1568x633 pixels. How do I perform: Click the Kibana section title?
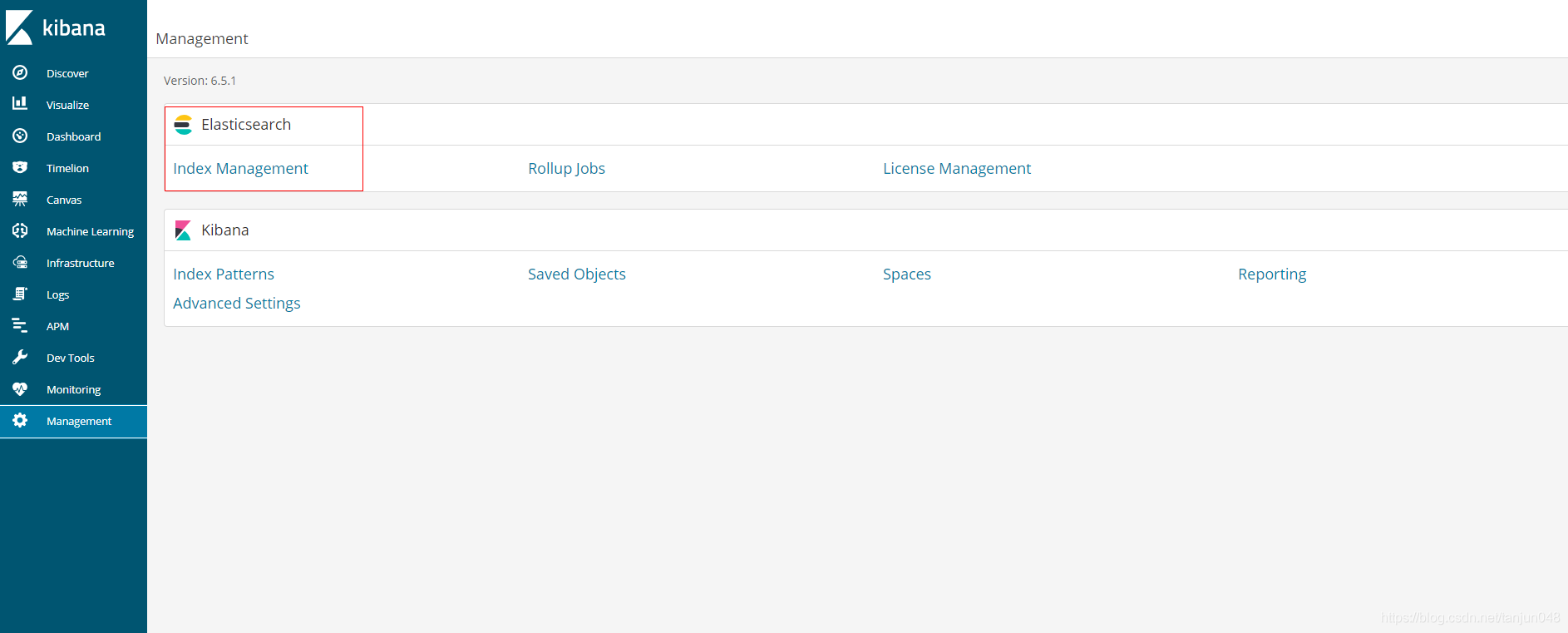[225, 230]
